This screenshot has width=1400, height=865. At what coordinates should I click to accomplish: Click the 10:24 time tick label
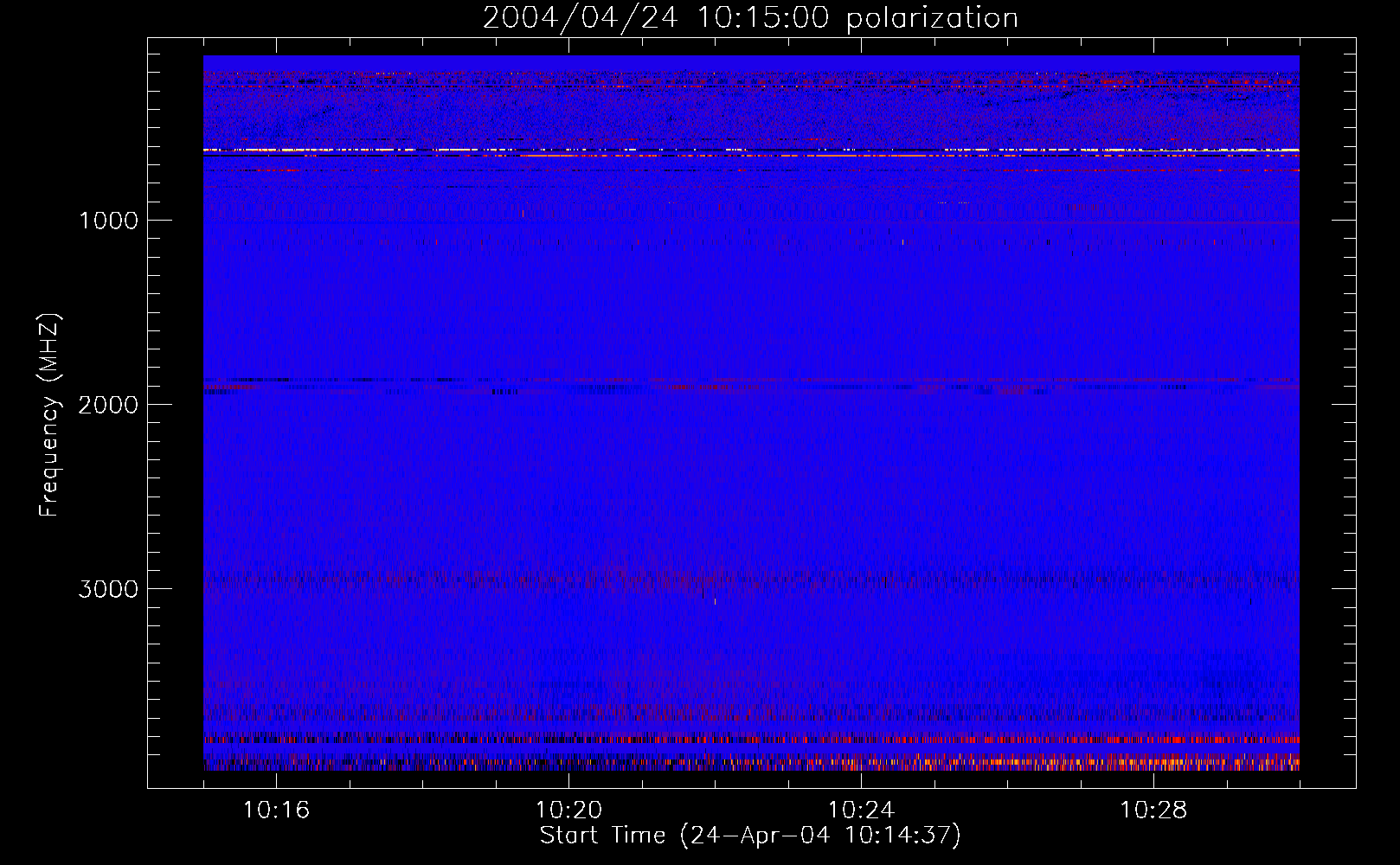pyautogui.click(x=861, y=811)
